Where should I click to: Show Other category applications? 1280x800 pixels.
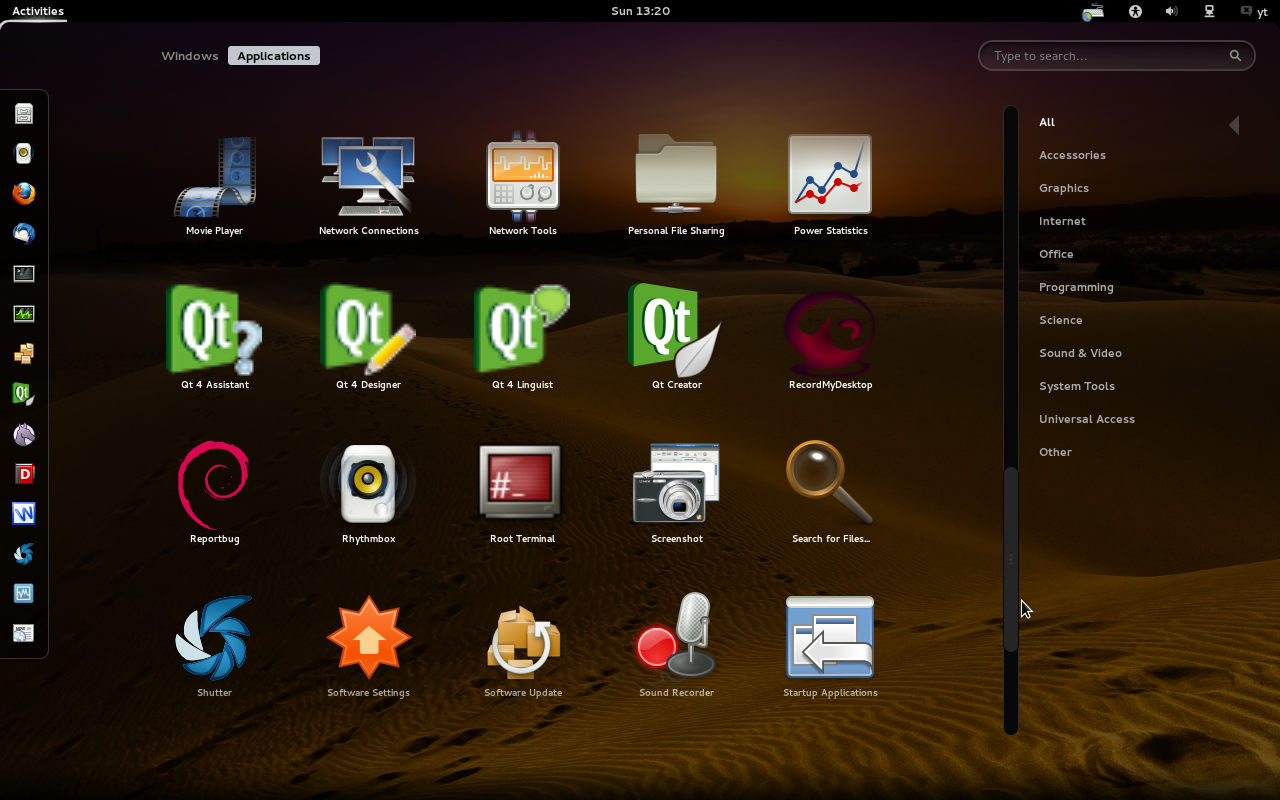tap(1055, 452)
